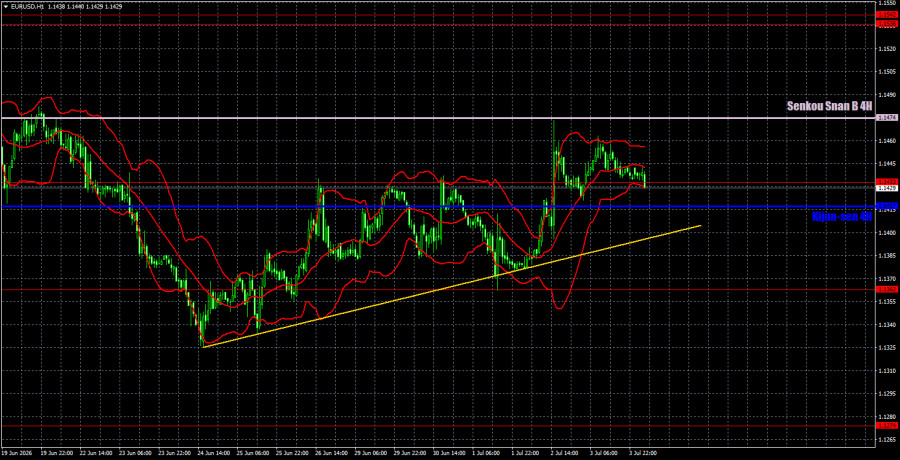
Task: Select the 1.1536 red price tag
Action: coord(885,23)
